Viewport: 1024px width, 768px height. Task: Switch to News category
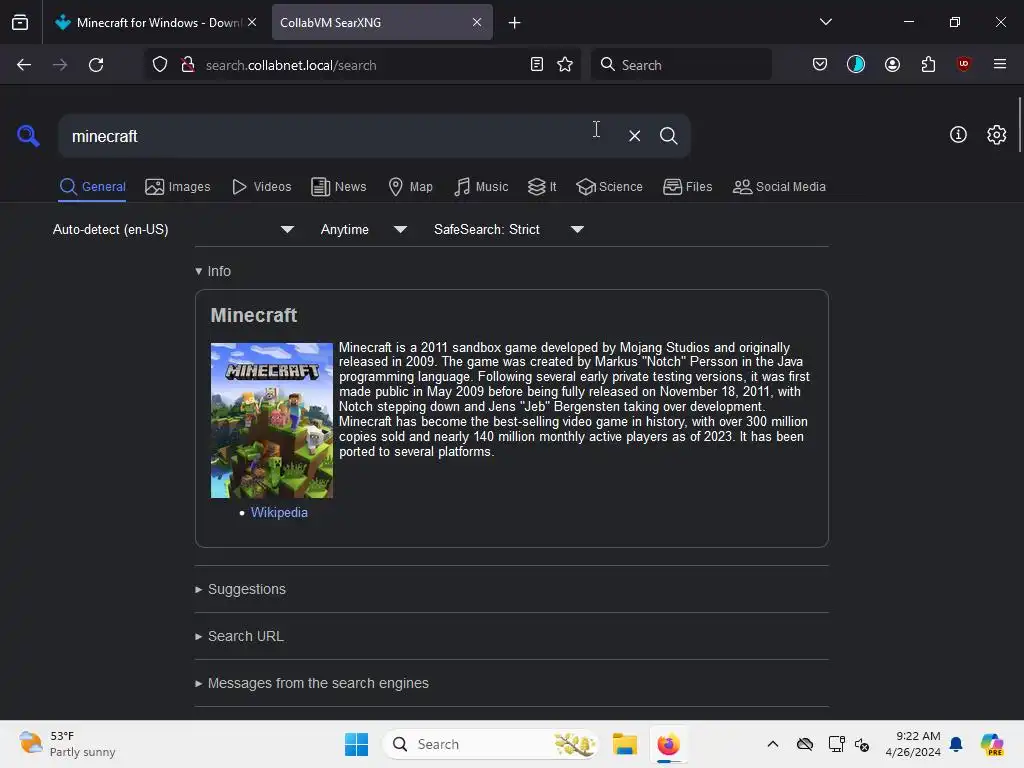(x=339, y=187)
